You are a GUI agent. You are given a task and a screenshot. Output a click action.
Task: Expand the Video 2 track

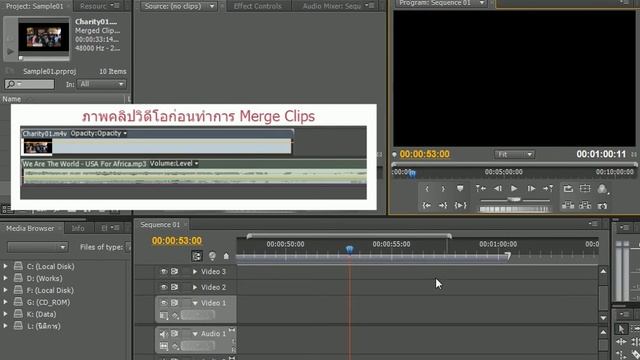click(195, 287)
